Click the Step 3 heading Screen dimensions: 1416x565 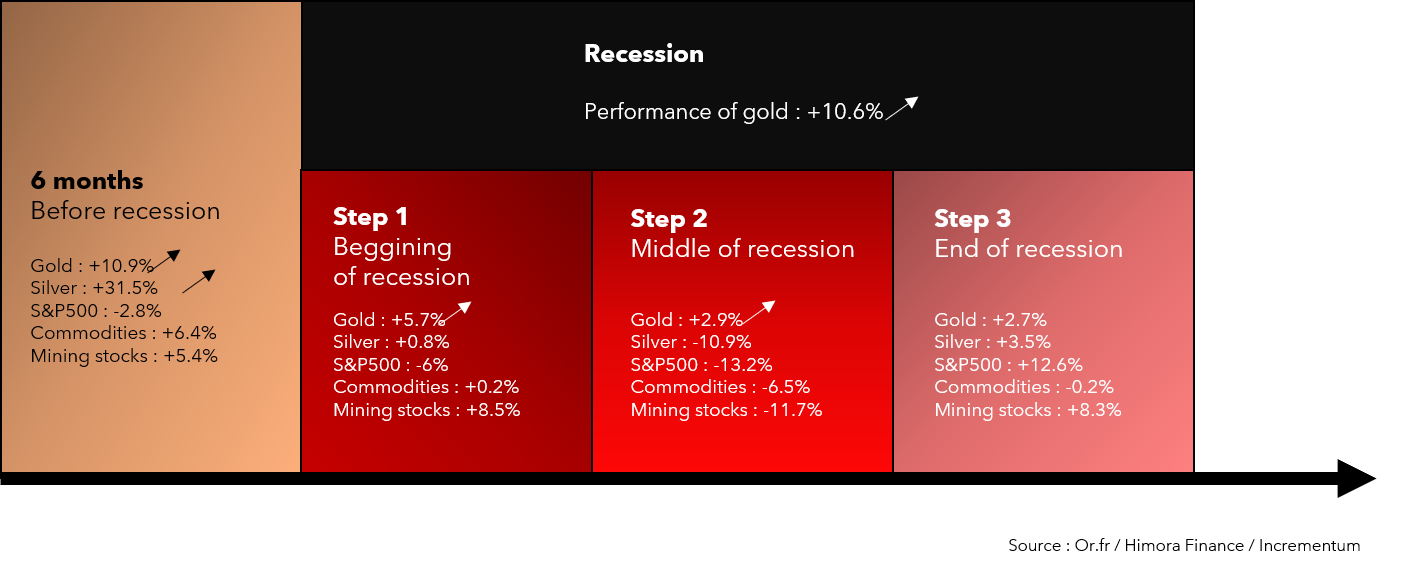pos(973,219)
